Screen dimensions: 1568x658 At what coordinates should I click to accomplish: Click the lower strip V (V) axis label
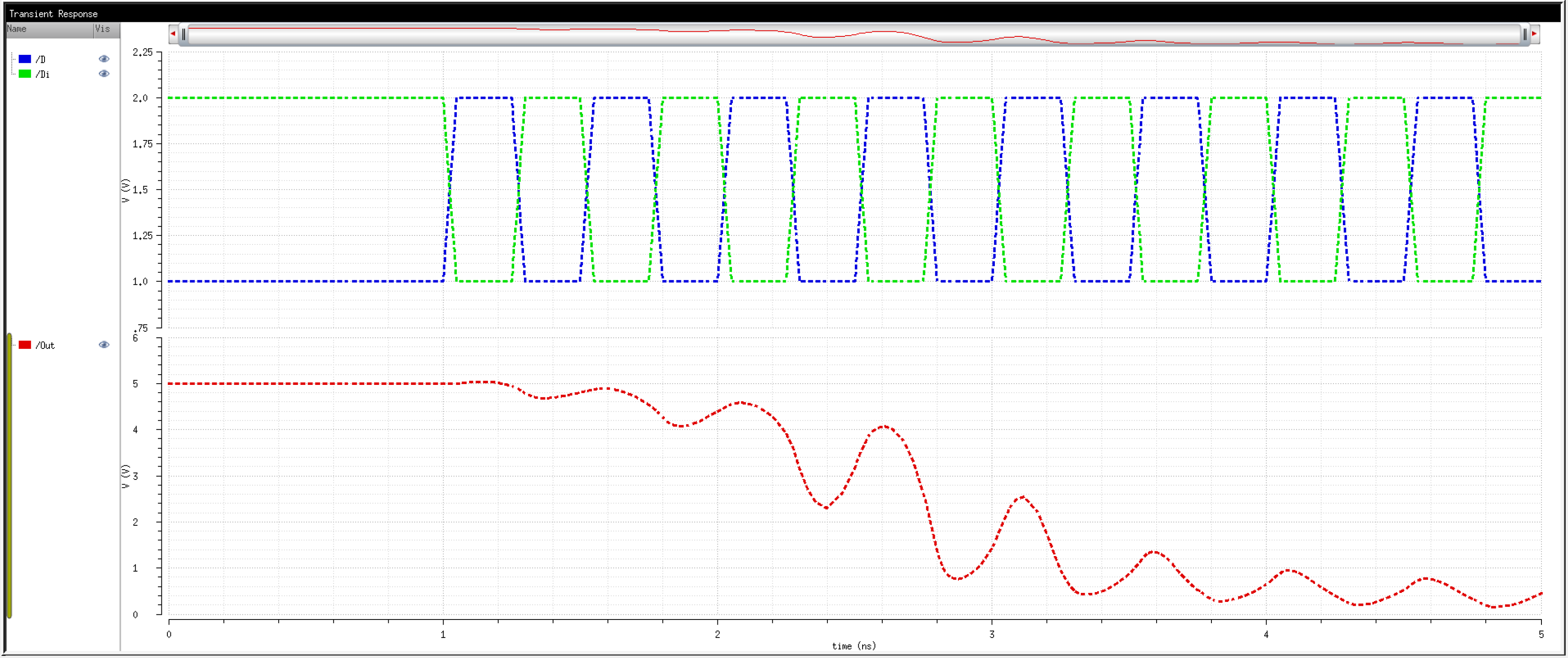[x=125, y=476]
